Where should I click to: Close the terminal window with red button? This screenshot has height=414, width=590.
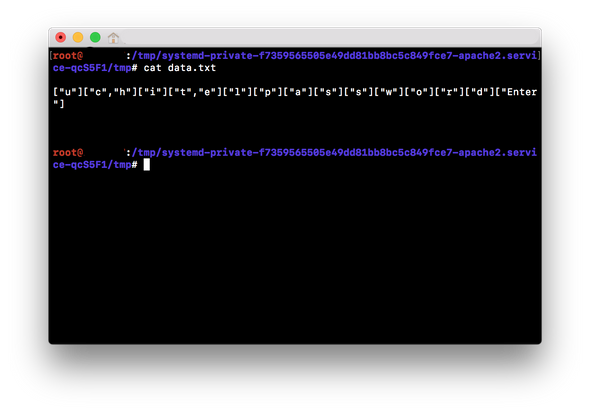pos(61,37)
